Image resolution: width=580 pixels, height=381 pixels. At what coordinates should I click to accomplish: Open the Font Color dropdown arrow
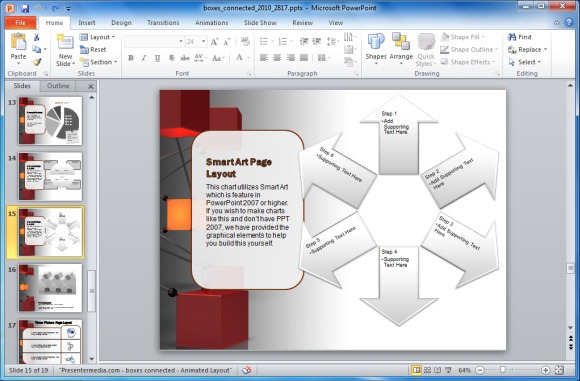point(248,58)
